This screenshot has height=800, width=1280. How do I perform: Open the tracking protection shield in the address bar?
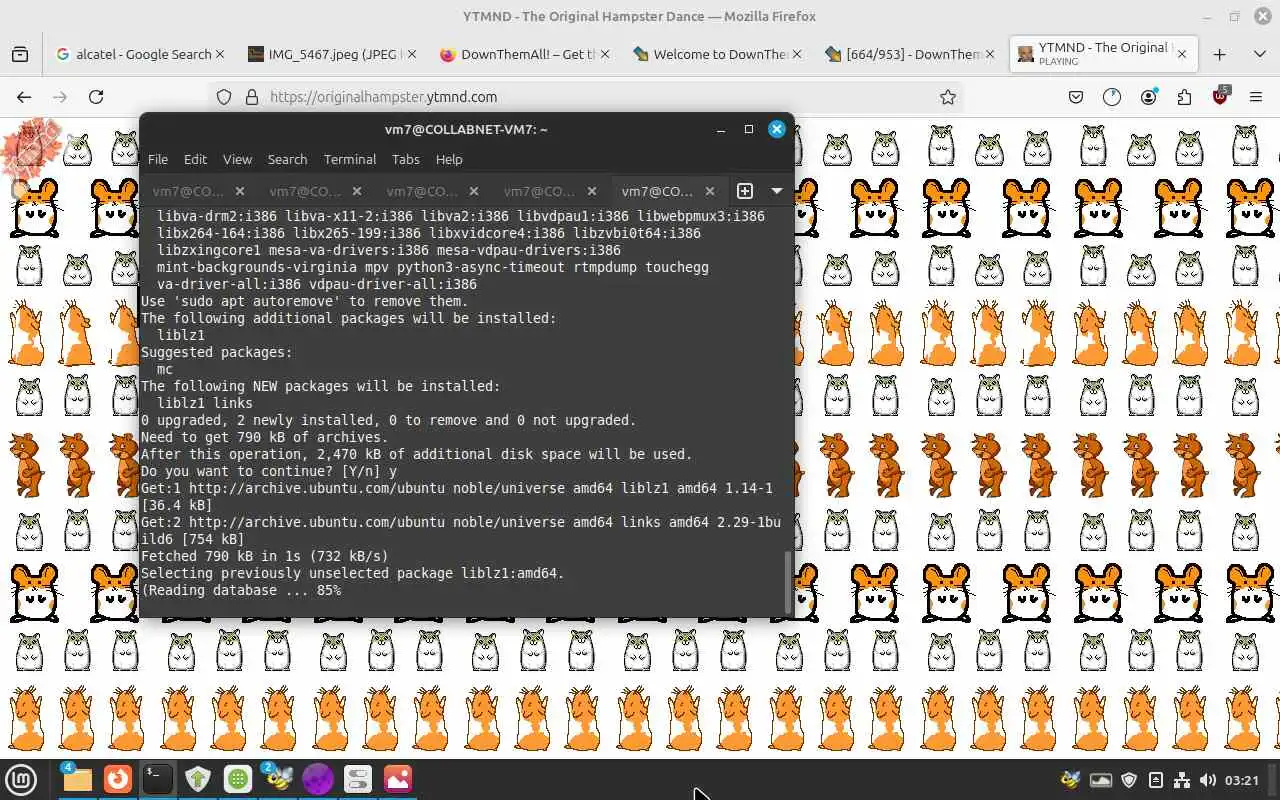(x=224, y=97)
